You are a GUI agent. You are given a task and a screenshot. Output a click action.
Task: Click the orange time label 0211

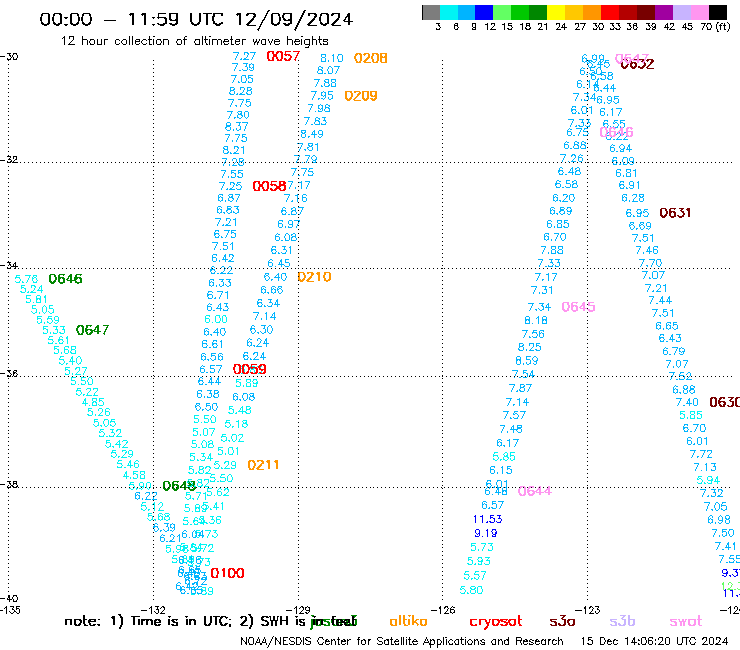[263, 465]
